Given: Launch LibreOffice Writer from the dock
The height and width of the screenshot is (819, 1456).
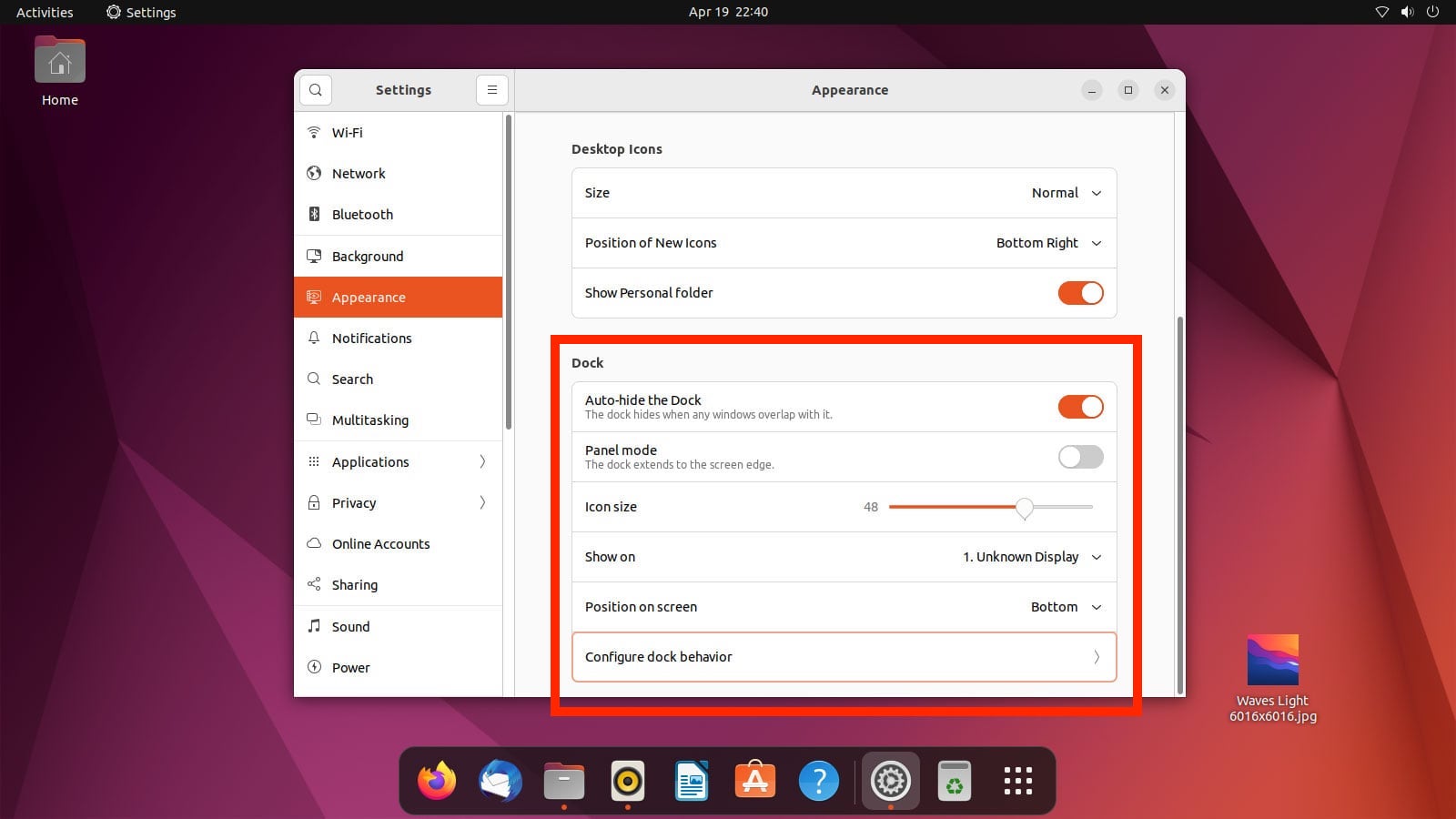Looking at the screenshot, I should click(x=691, y=780).
